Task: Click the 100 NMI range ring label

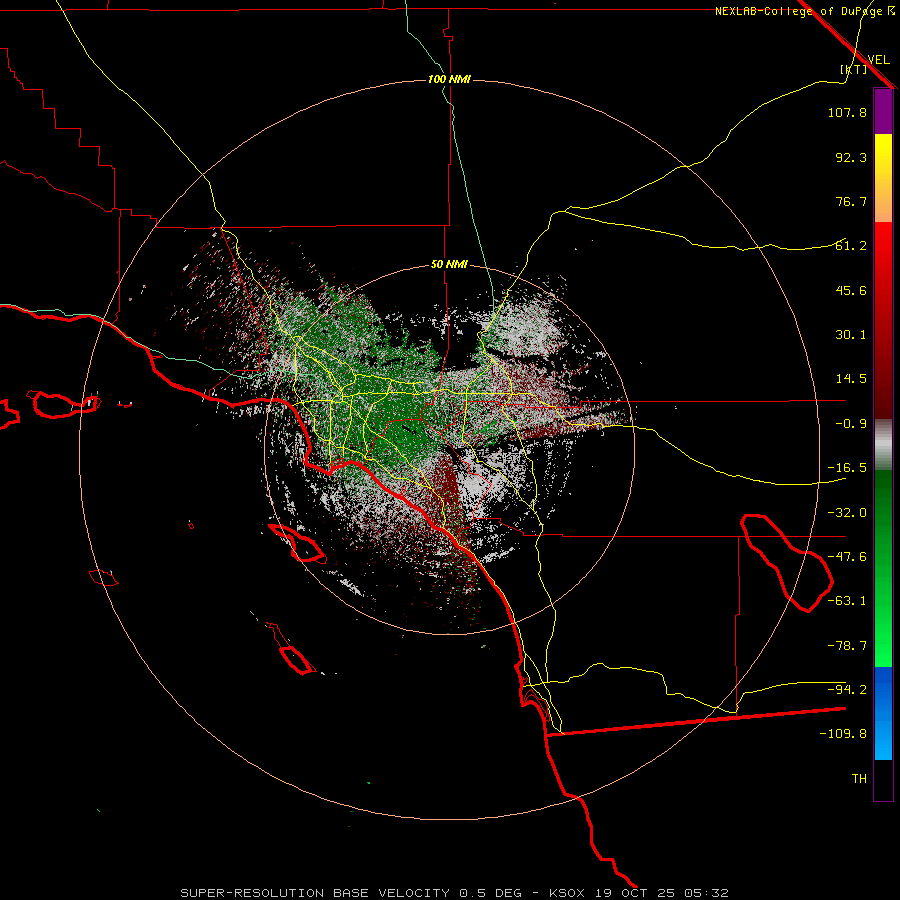Action: tap(449, 79)
